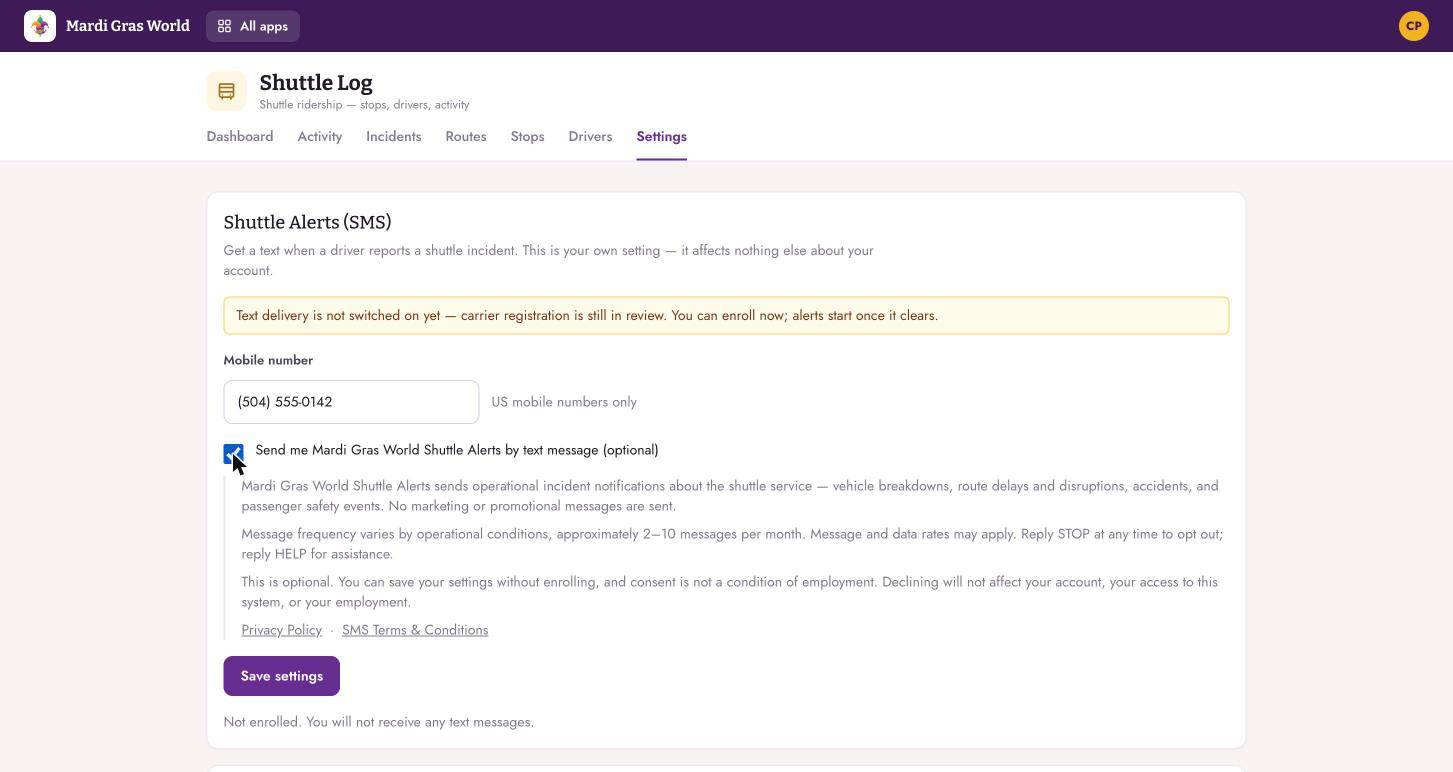Image resolution: width=1453 pixels, height=772 pixels.
Task: Click the Mardi Gras World logo icon
Action: pos(40,26)
